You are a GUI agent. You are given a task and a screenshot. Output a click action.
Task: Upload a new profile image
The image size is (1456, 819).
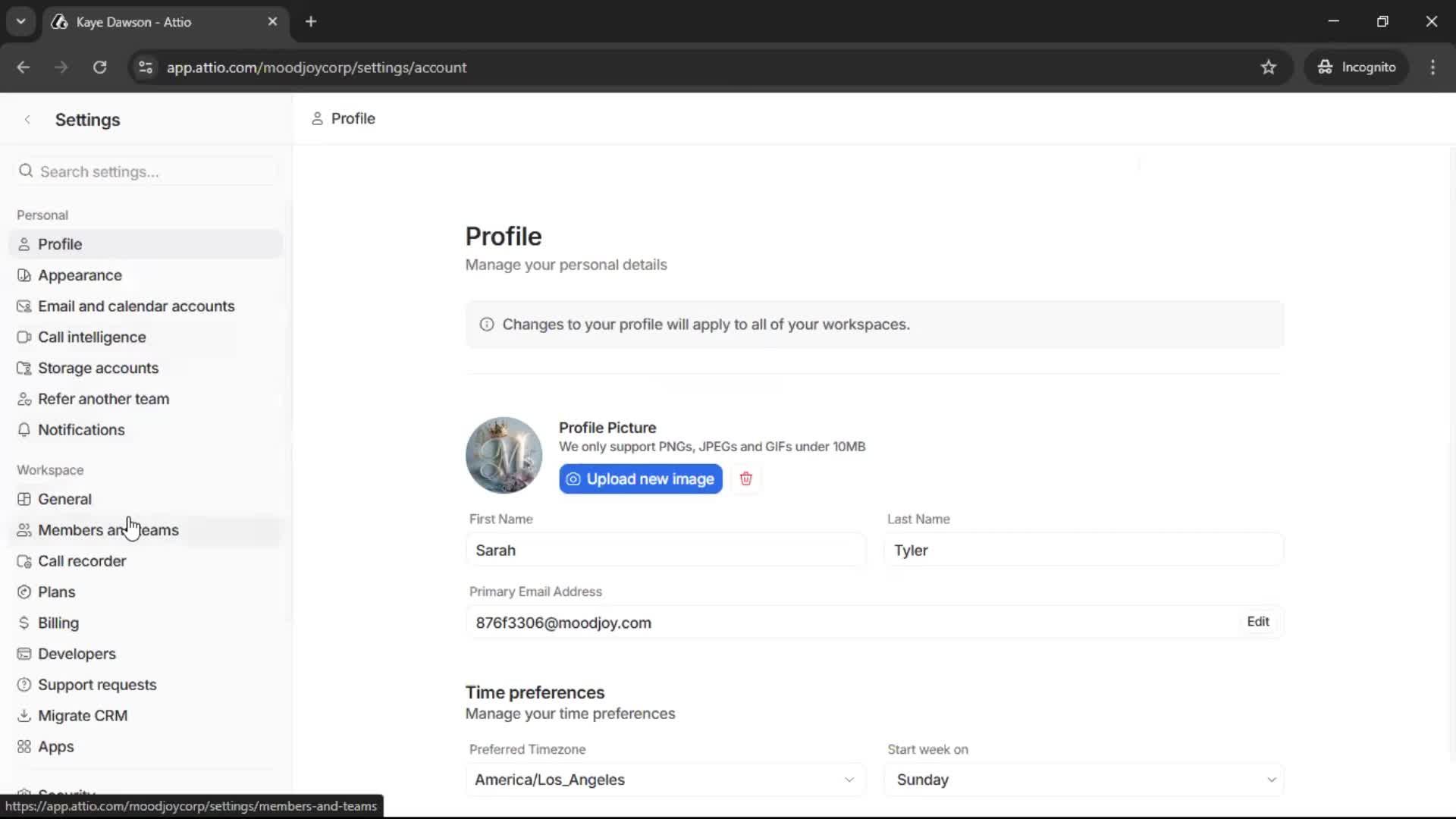(x=640, y=479)
